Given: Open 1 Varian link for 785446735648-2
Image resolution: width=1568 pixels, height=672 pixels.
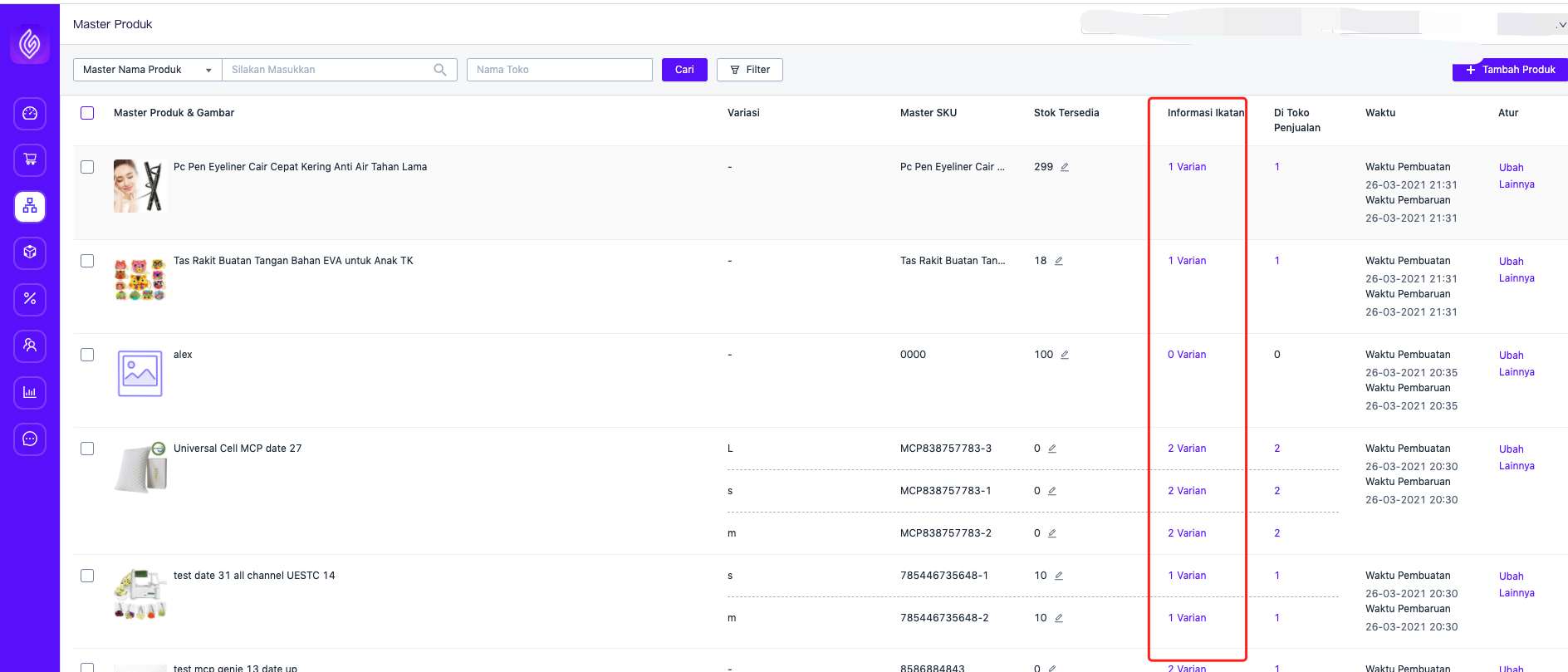Looking at the screenshot, I should (x=1187, y=618).
